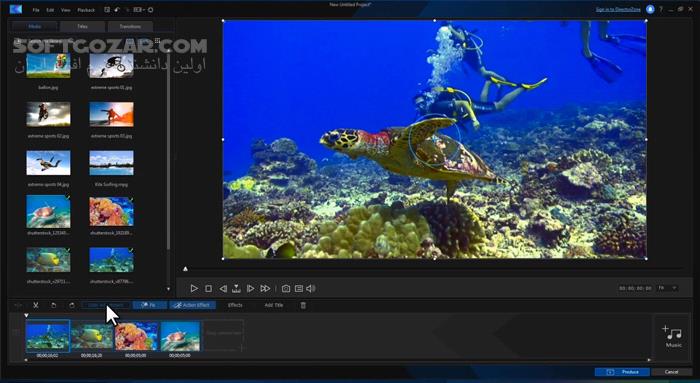Click the preview timecode field

click(635, 289)
